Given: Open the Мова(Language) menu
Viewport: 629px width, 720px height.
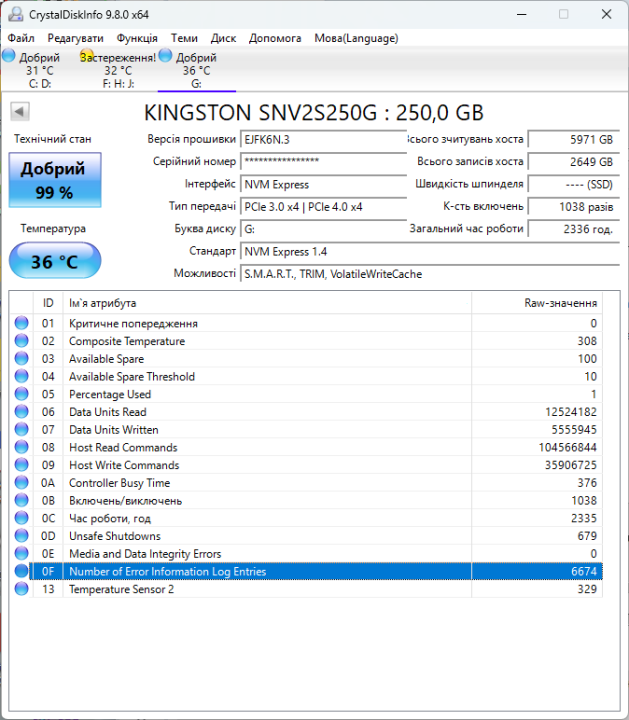Looking at the screenshot, I should click(x=356, y=38).
